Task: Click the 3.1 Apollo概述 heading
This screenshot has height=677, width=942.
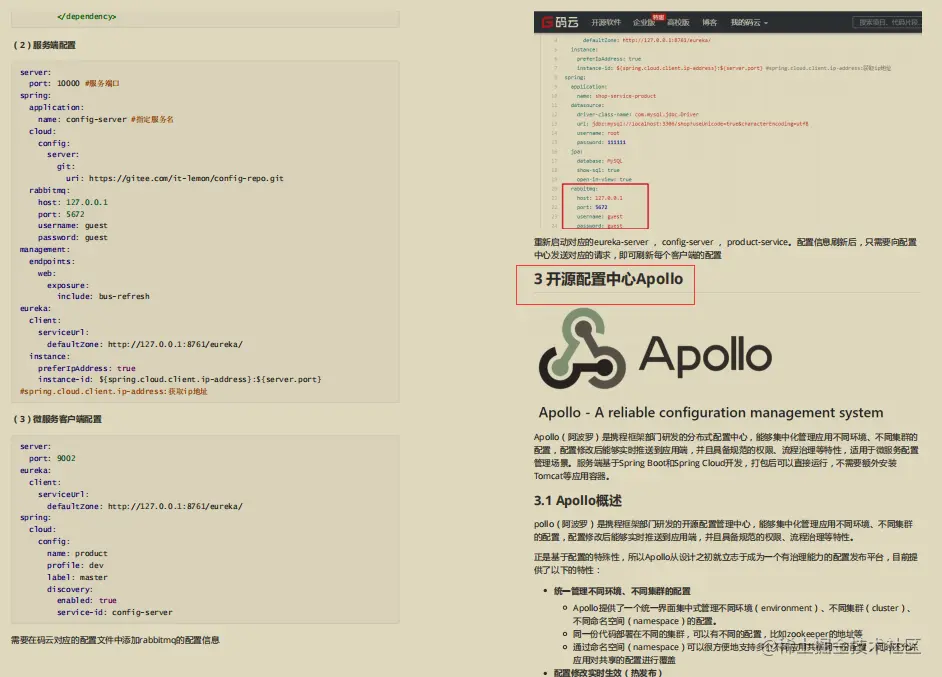Action: [x=577, y=500]
